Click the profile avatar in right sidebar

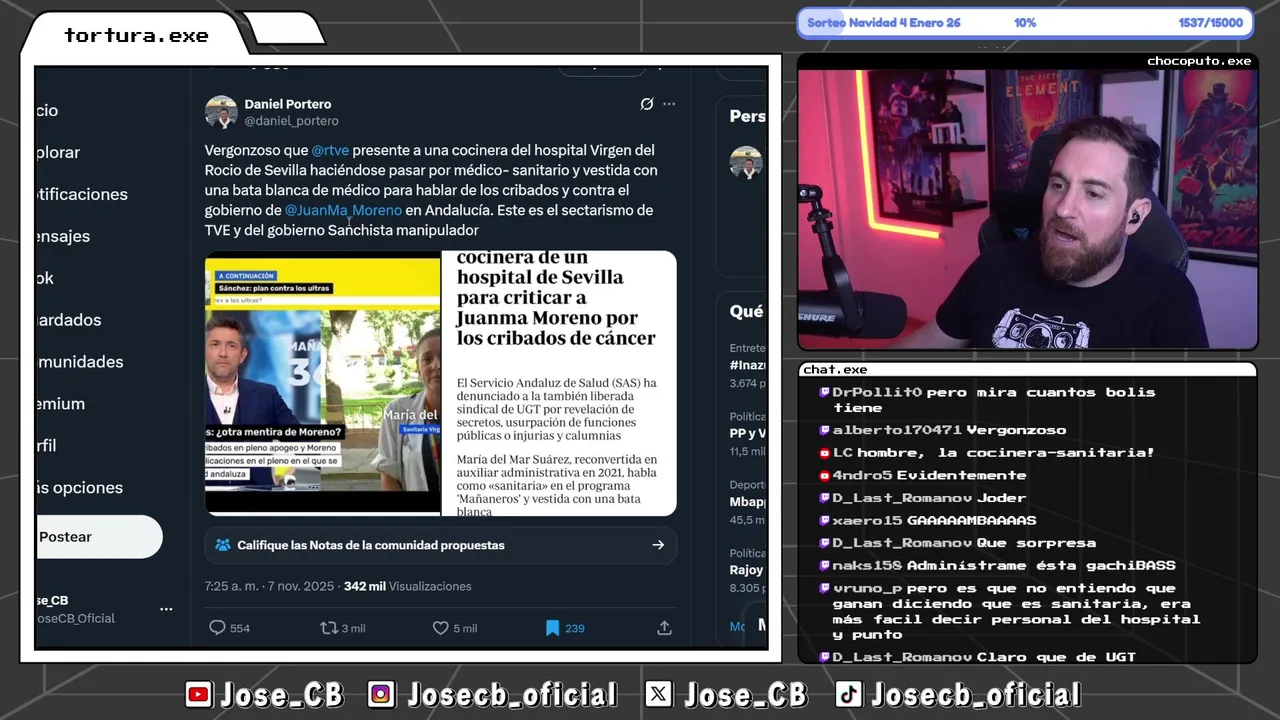pos(746,163)
